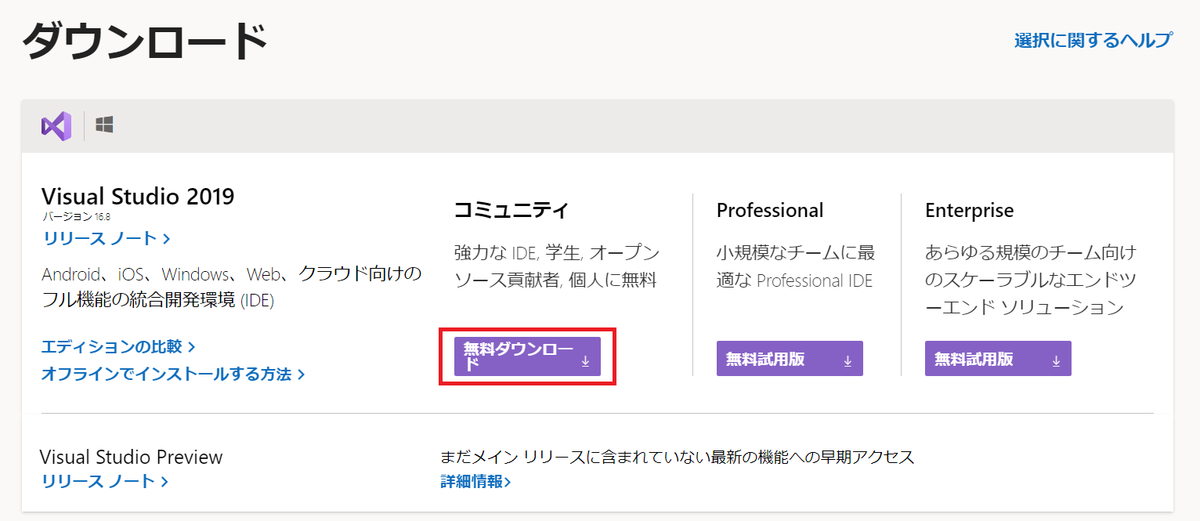Click the Professional IDE description text
Screen dimensions: 1200x521
[x=796, y=266]
